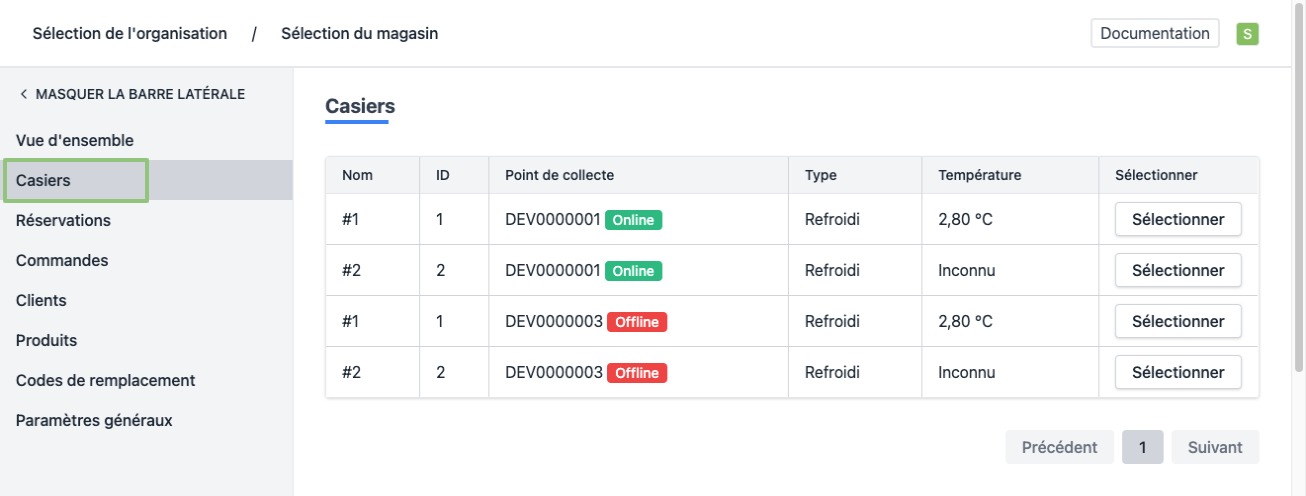The height and width of the screenshot is (496, 1306).
Task: Click the Suivant pagination button
Action: pos(1214,447)
